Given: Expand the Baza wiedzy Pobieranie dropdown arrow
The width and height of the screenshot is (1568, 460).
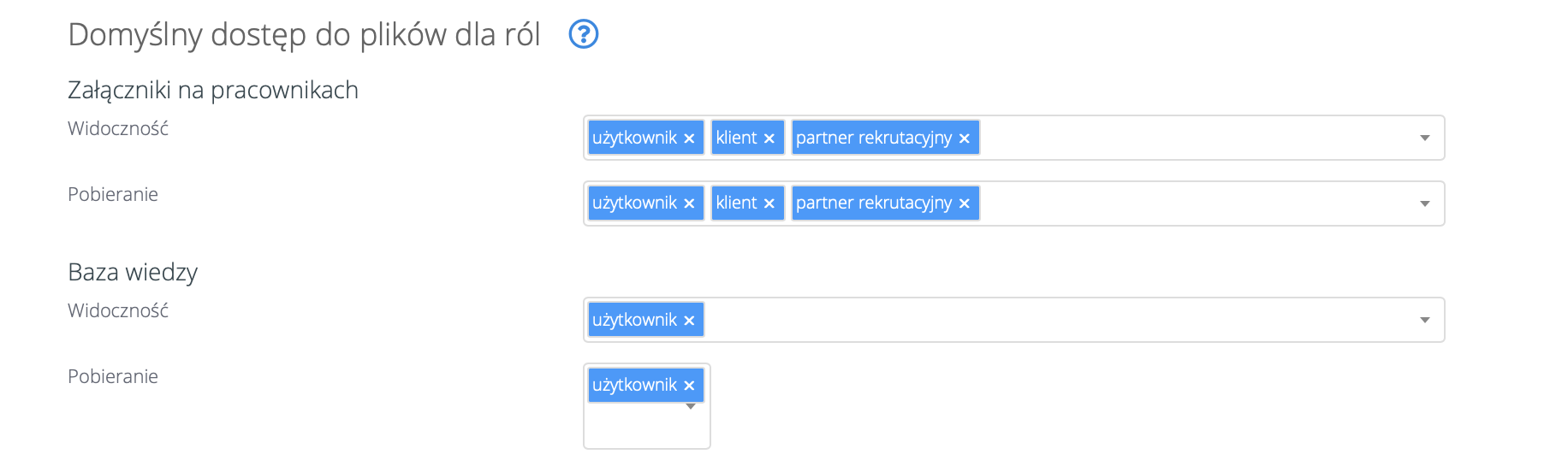Looking at the screenshot, I should [x=691, y=407].
